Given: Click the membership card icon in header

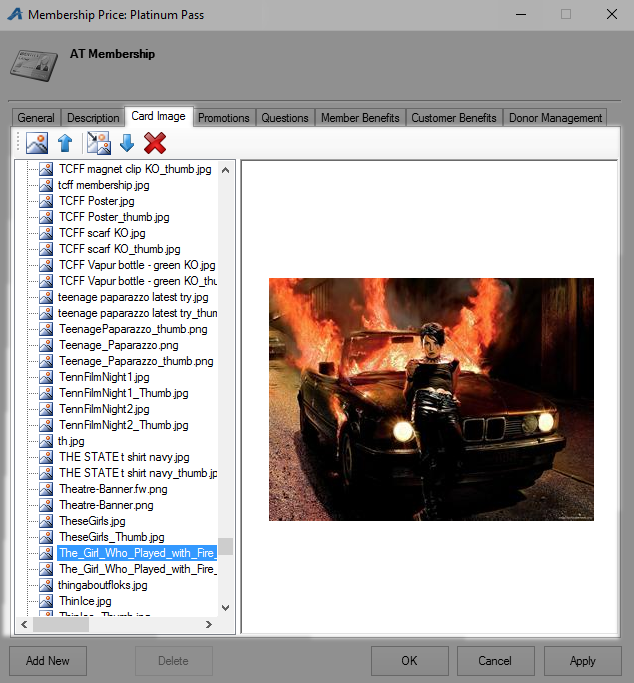Looking at the screenshot, I should tap(34, 65).
